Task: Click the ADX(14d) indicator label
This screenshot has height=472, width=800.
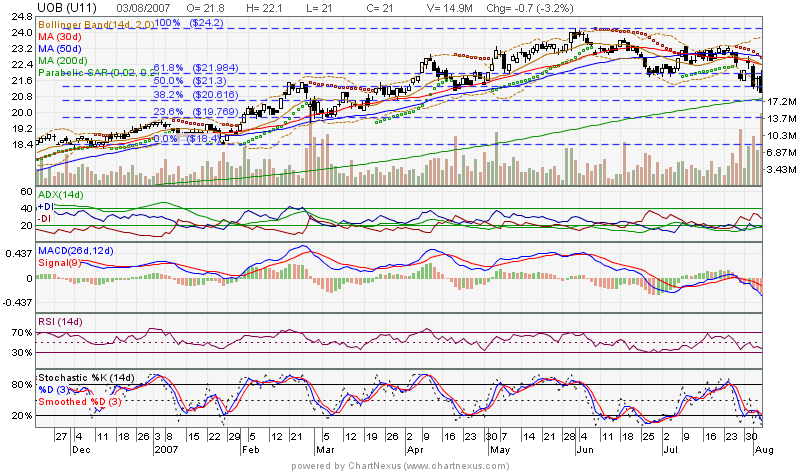Action: [x=62, y=191]
